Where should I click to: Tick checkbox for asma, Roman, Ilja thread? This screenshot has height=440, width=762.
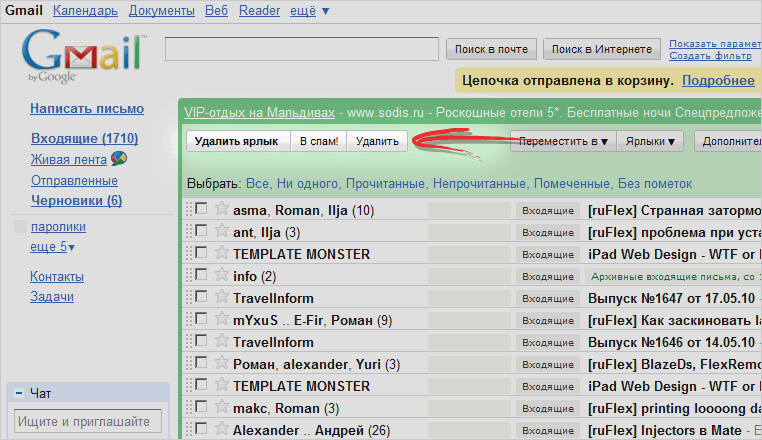click(x=201, y=209)
